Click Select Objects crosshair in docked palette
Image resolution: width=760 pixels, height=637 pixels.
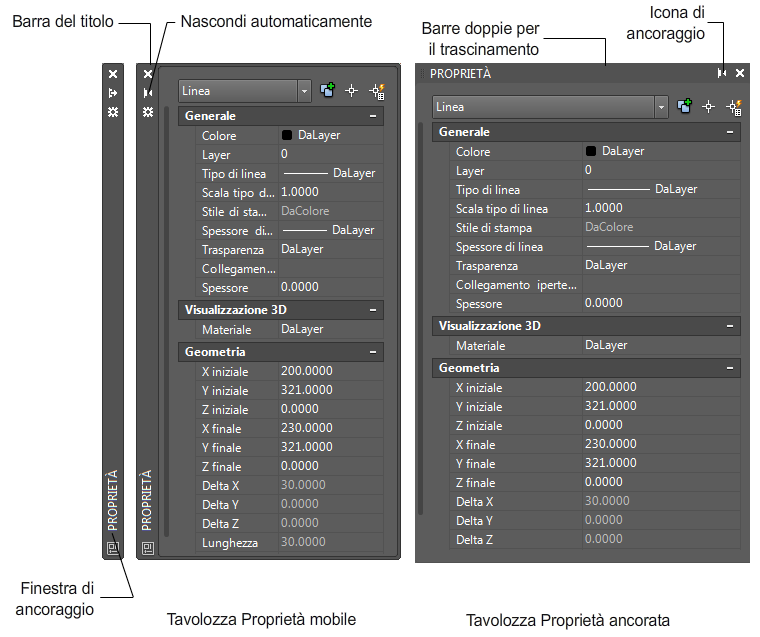tap(709, 107)
